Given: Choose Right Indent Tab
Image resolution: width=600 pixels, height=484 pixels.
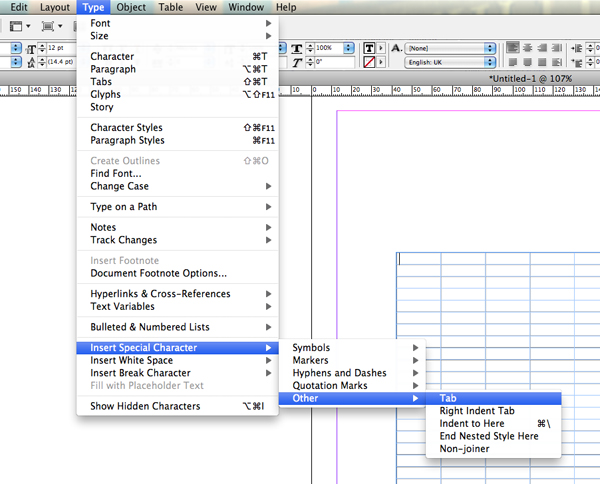Looking at the screenshot, I should [x=494, y=411].
